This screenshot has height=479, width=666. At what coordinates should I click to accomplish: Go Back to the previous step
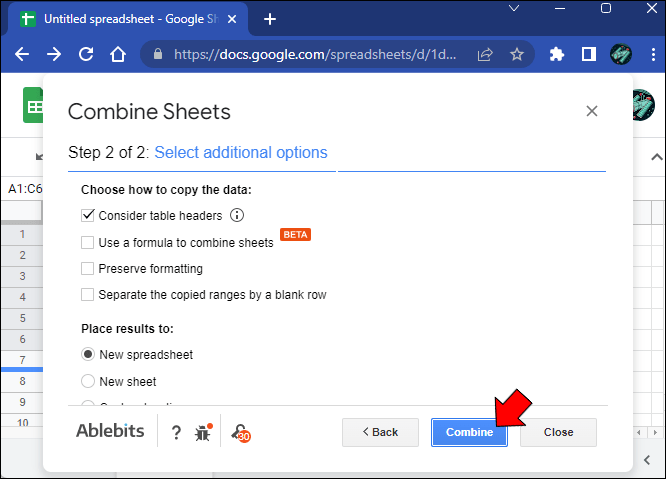pyautogui.click(x=380, y=432)
